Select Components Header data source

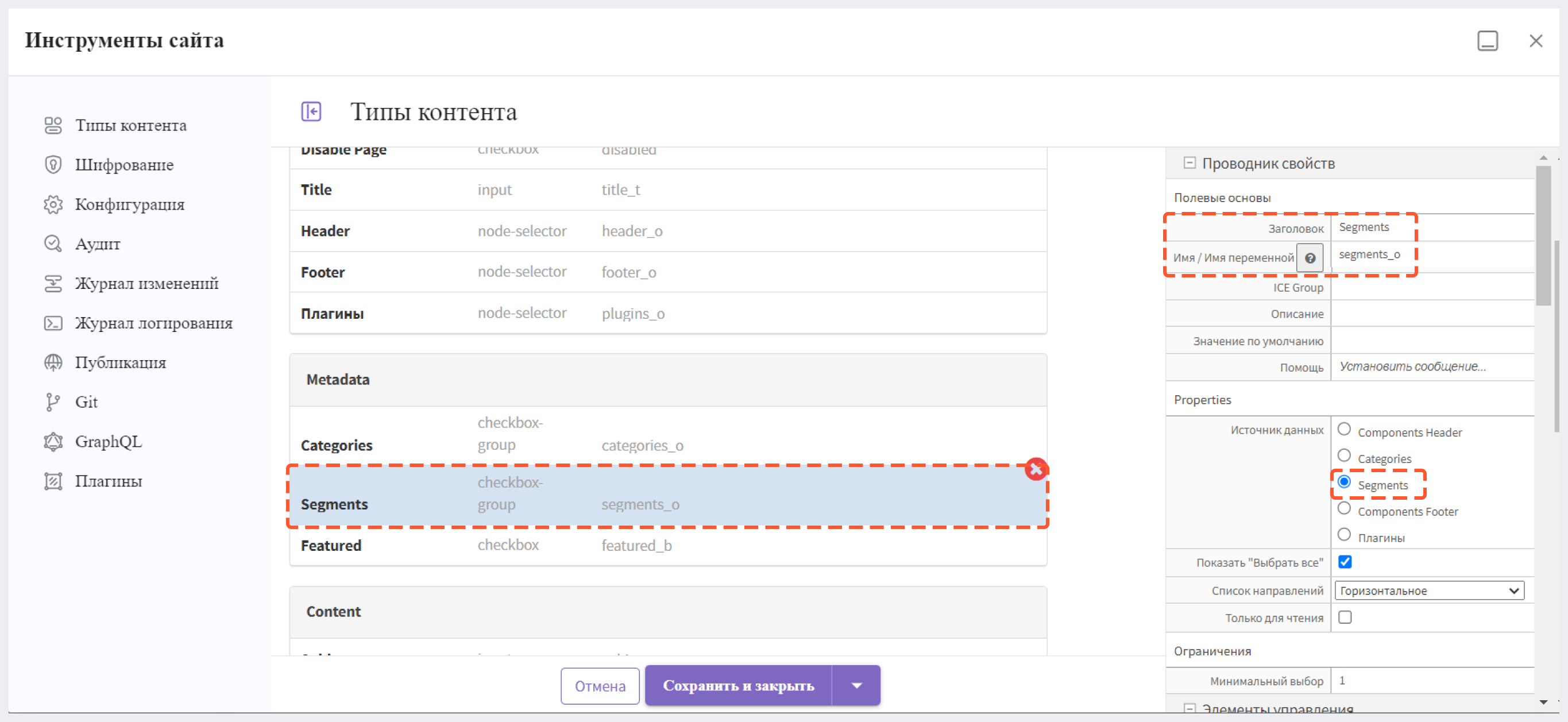[1344, 430]
